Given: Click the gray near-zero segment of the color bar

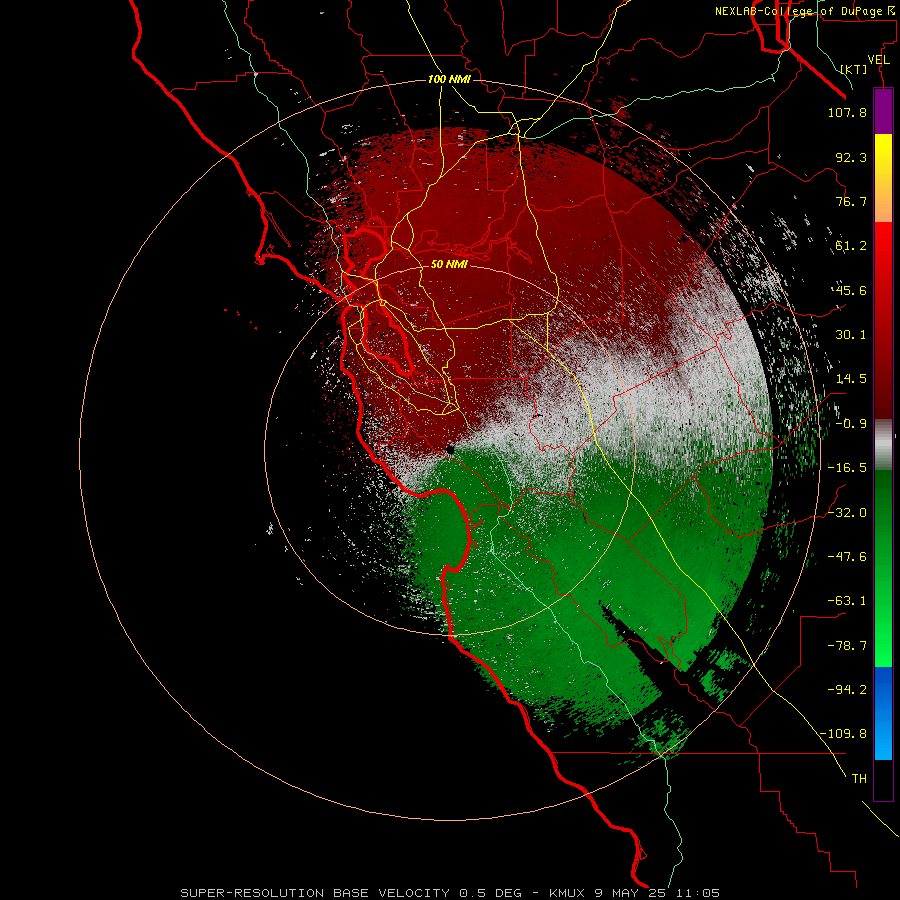Looking at the screenshot, I should click(x=883, y=445).
